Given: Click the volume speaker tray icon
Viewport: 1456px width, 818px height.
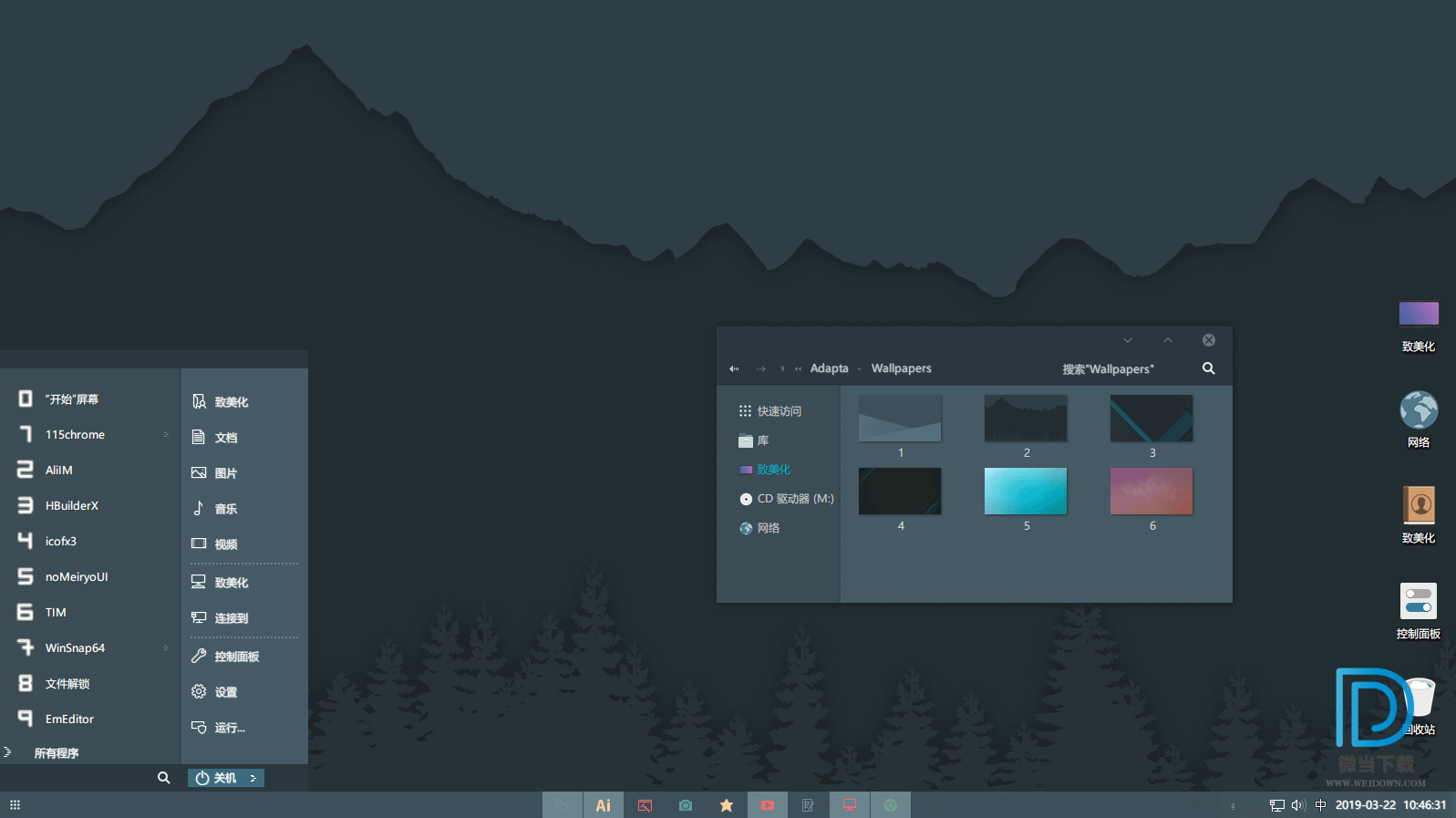Looking at the screenshot, I should [x=1298, y=805].
